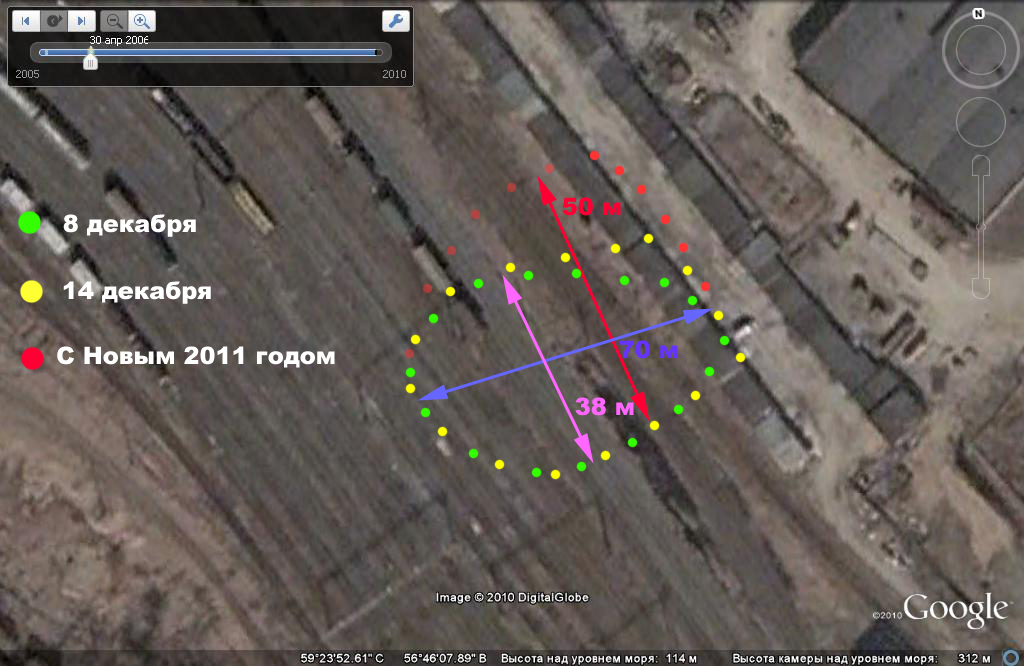Click the center of the look joystick ring
This screenshot has width=1024, height=666.
coord(980,49)
